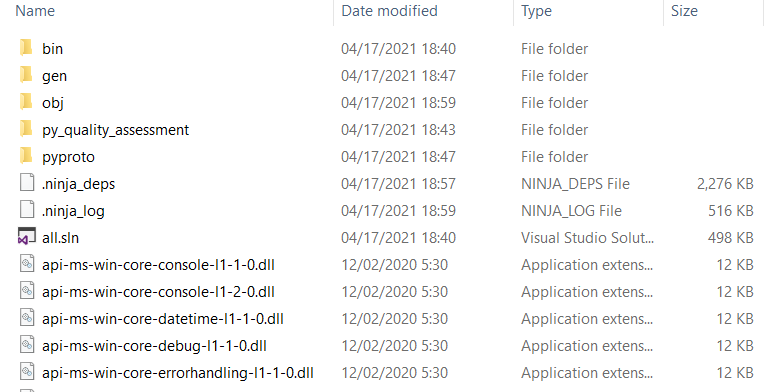Sort by Date modified column header

click(389, 11)
